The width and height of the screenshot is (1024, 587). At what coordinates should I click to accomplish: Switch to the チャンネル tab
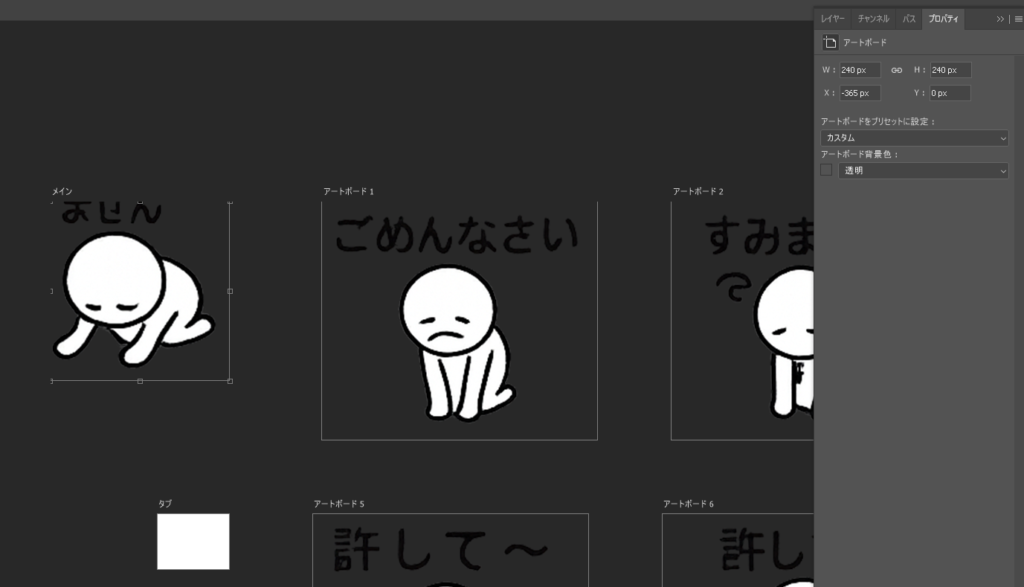pos(873,19)
